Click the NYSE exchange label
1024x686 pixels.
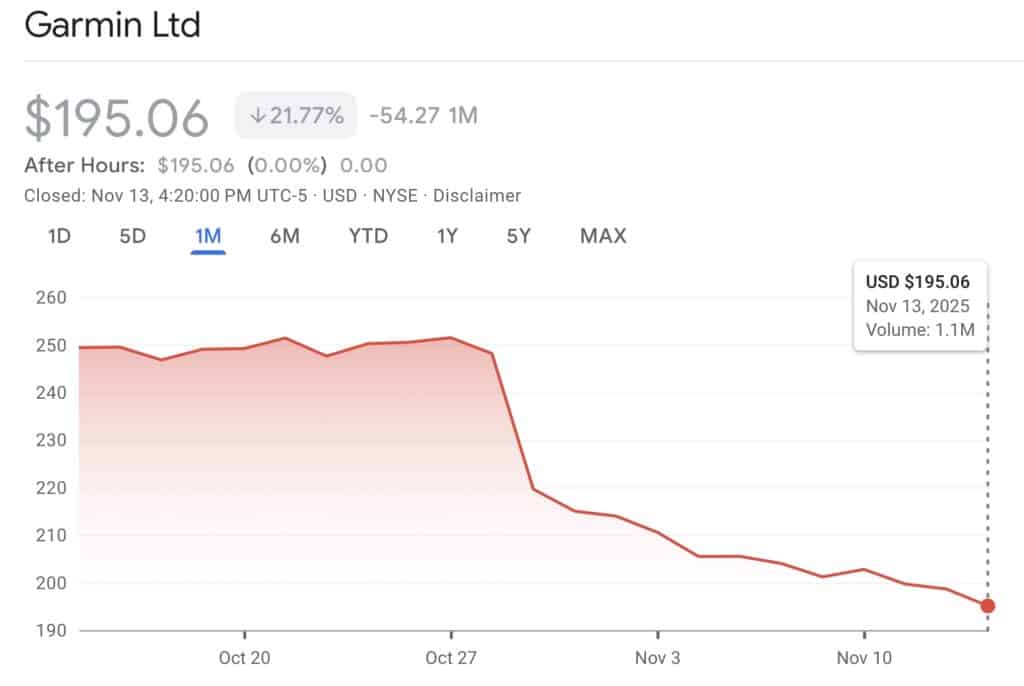point(396,196)
